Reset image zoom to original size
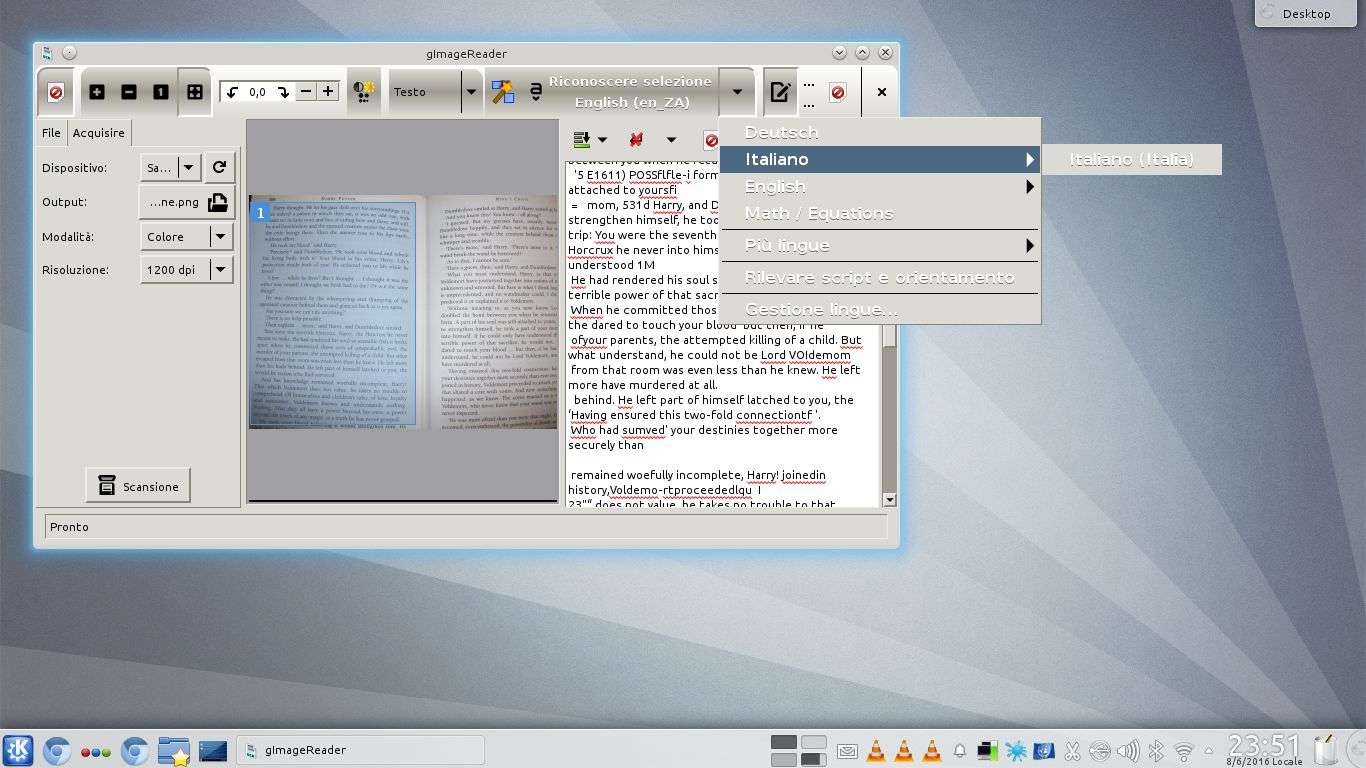1366x768 pixels. coord(161,92)
